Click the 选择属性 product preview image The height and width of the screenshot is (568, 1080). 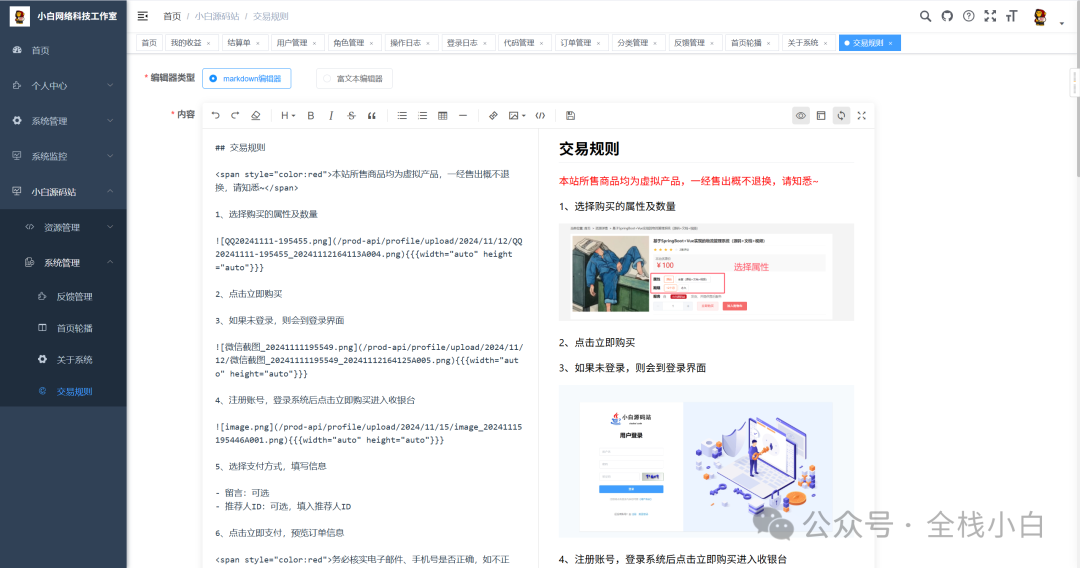pos(706,272)
